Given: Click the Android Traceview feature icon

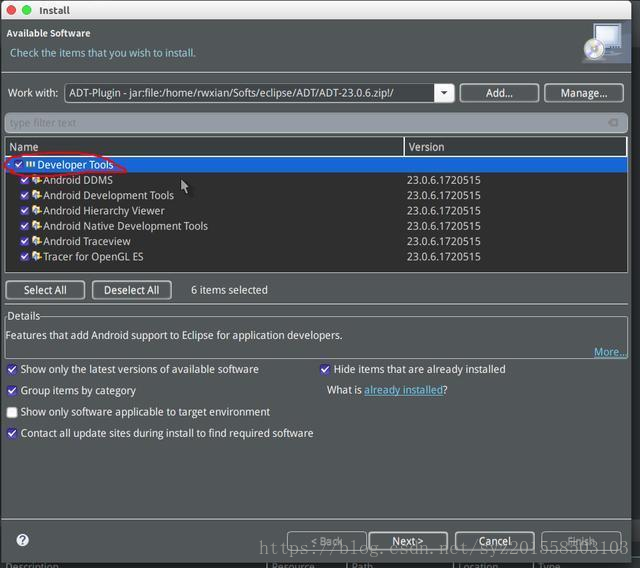Looking at the screenshot, I should click(x=37, y=241).
